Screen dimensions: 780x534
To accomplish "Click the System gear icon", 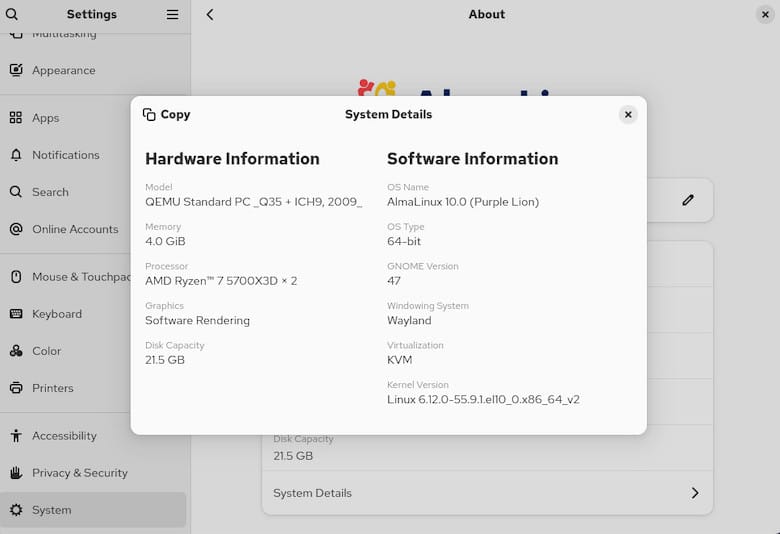I will pos(16,510).
